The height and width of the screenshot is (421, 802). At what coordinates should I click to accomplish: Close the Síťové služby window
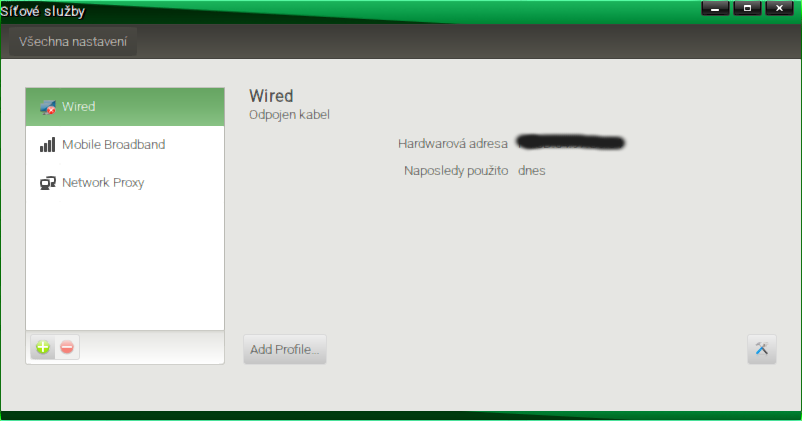779,8
